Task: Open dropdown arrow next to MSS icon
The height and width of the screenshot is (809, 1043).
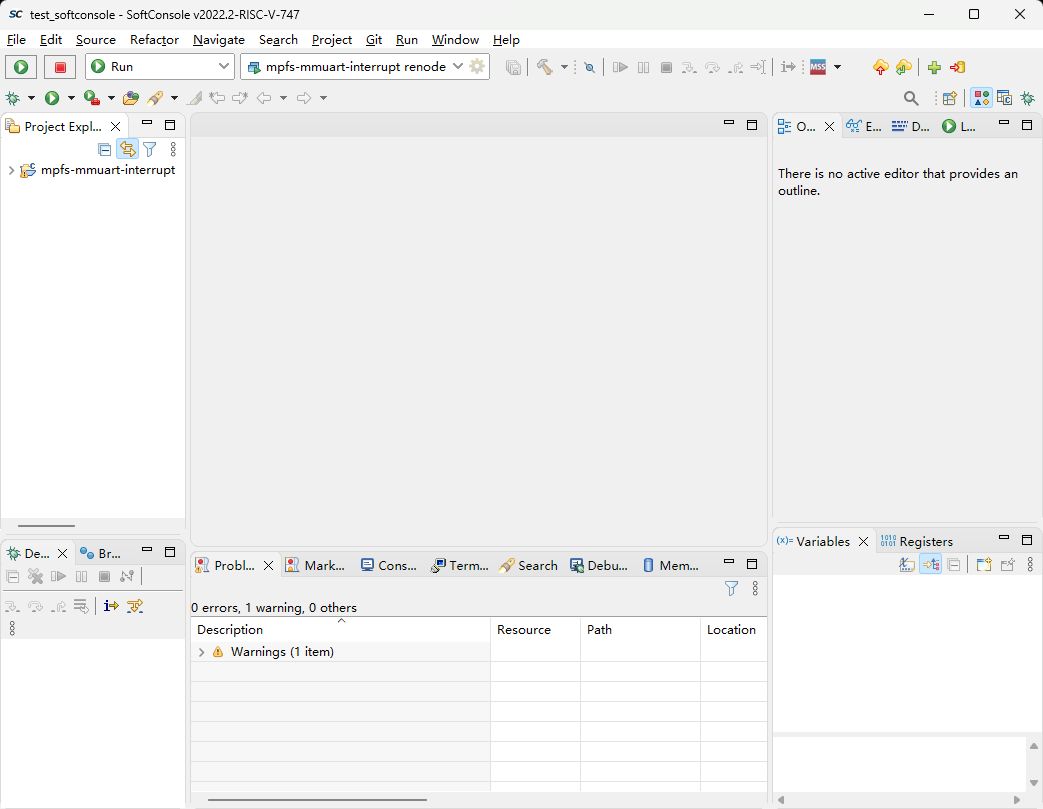Action: tap(837, 67)
